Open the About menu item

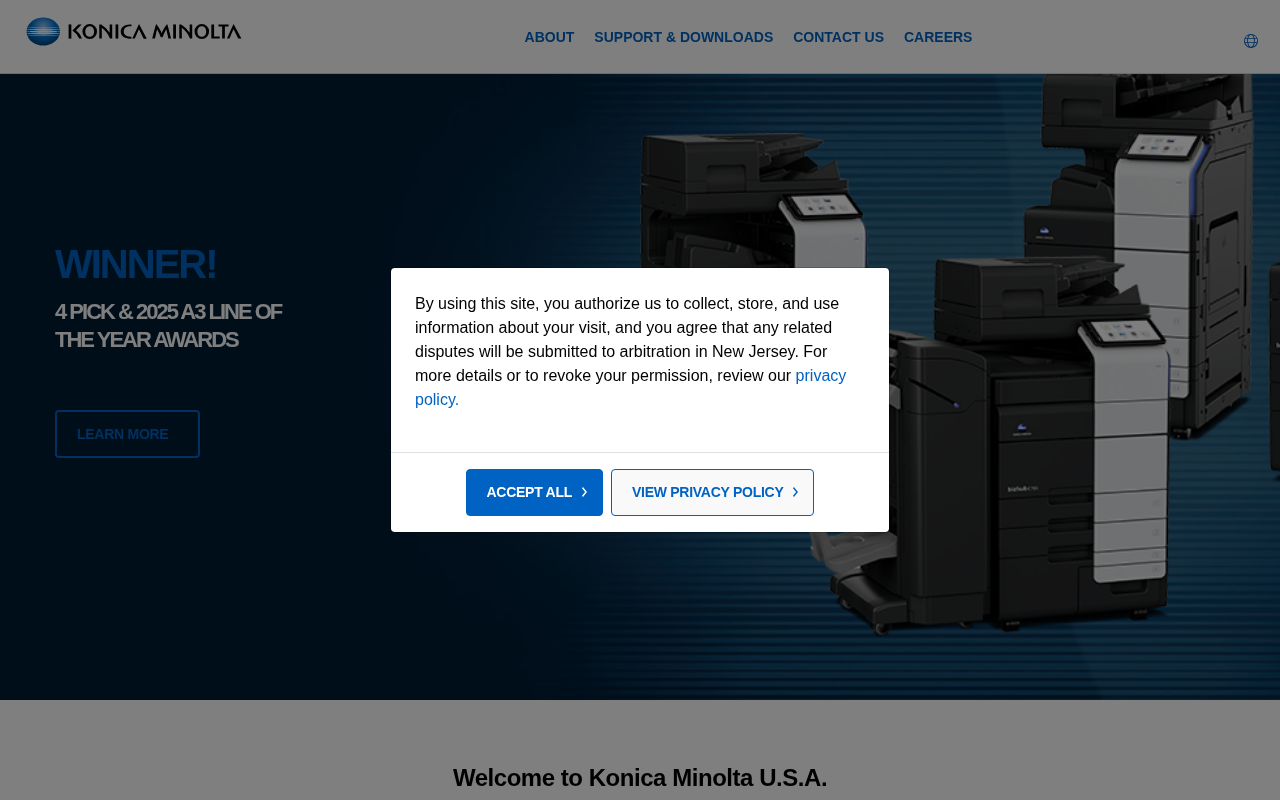[x=549, y=37]
